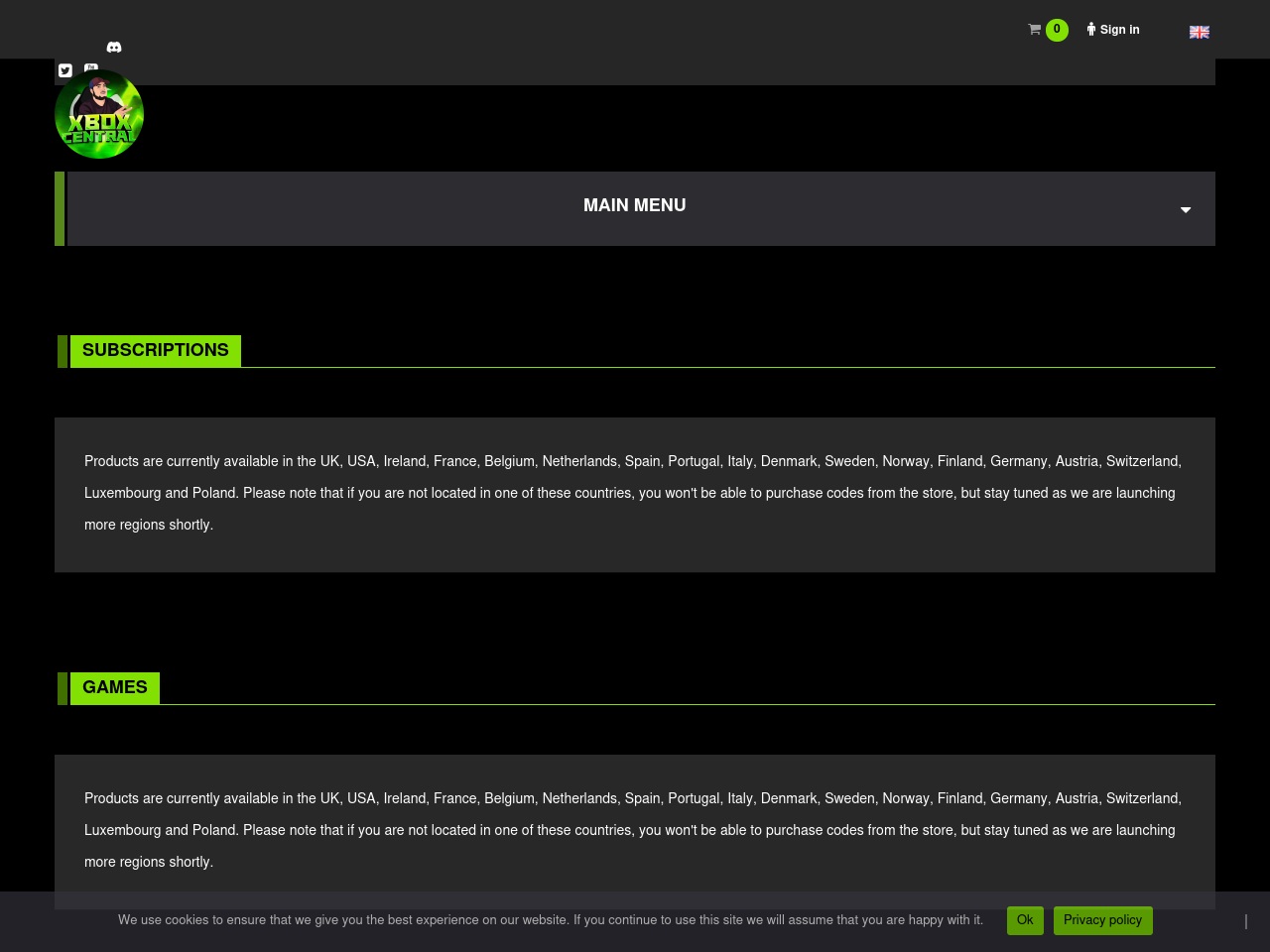1270x952 pixels.
Task: Open the SUBSCRIPTIONS section heading
Action: (156, 350)
